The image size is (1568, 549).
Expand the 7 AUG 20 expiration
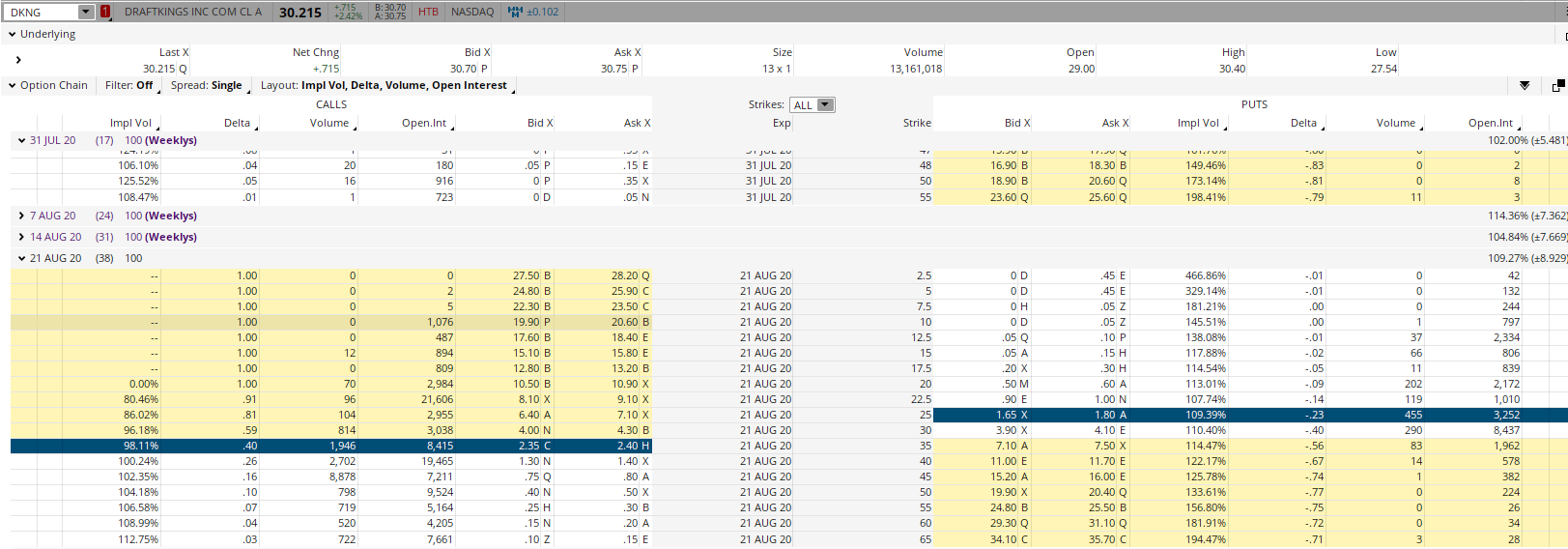[x=22, y=216]
